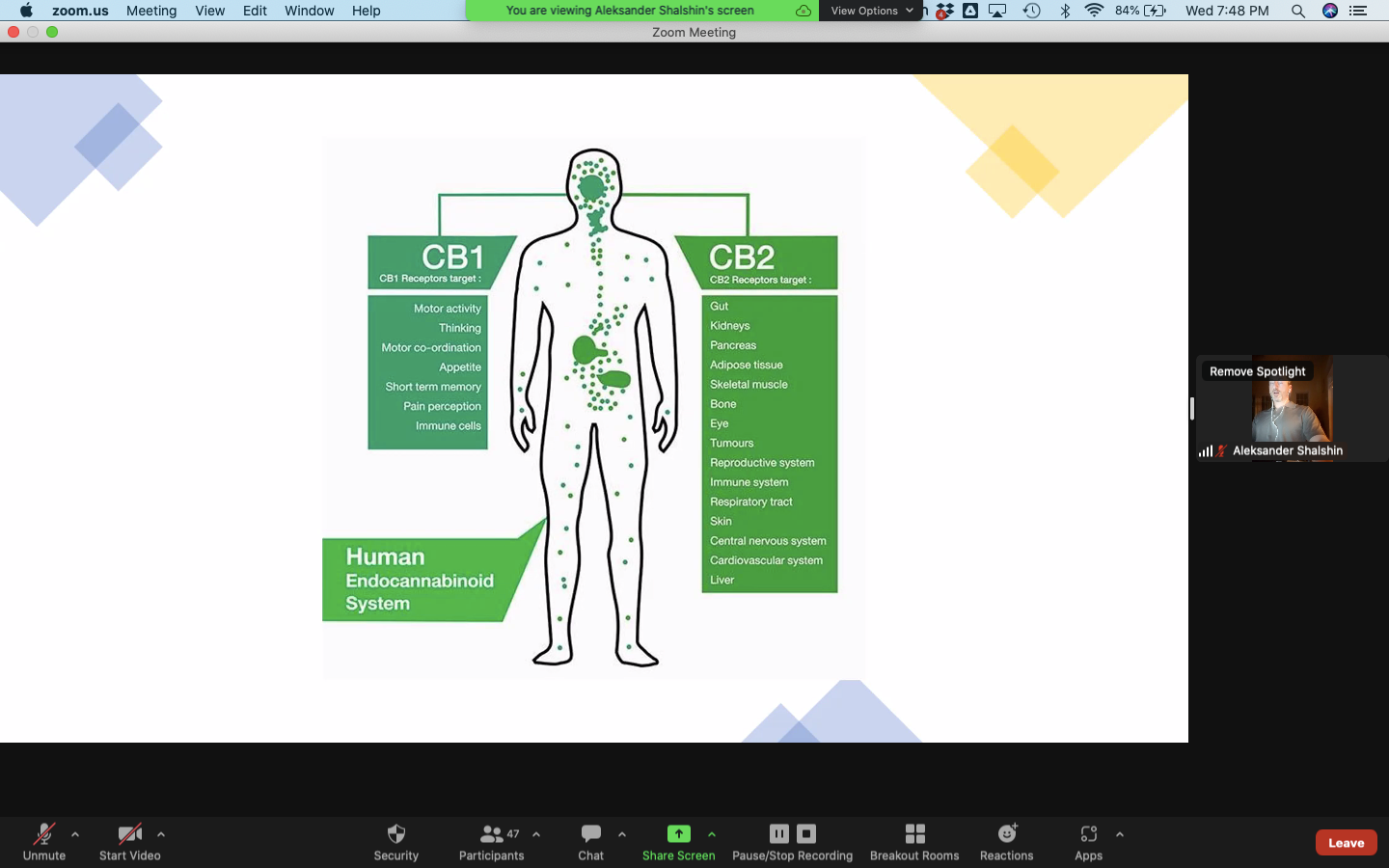Launch Siri from the menu bar
1389x868 pixels.
[1330, 11]
